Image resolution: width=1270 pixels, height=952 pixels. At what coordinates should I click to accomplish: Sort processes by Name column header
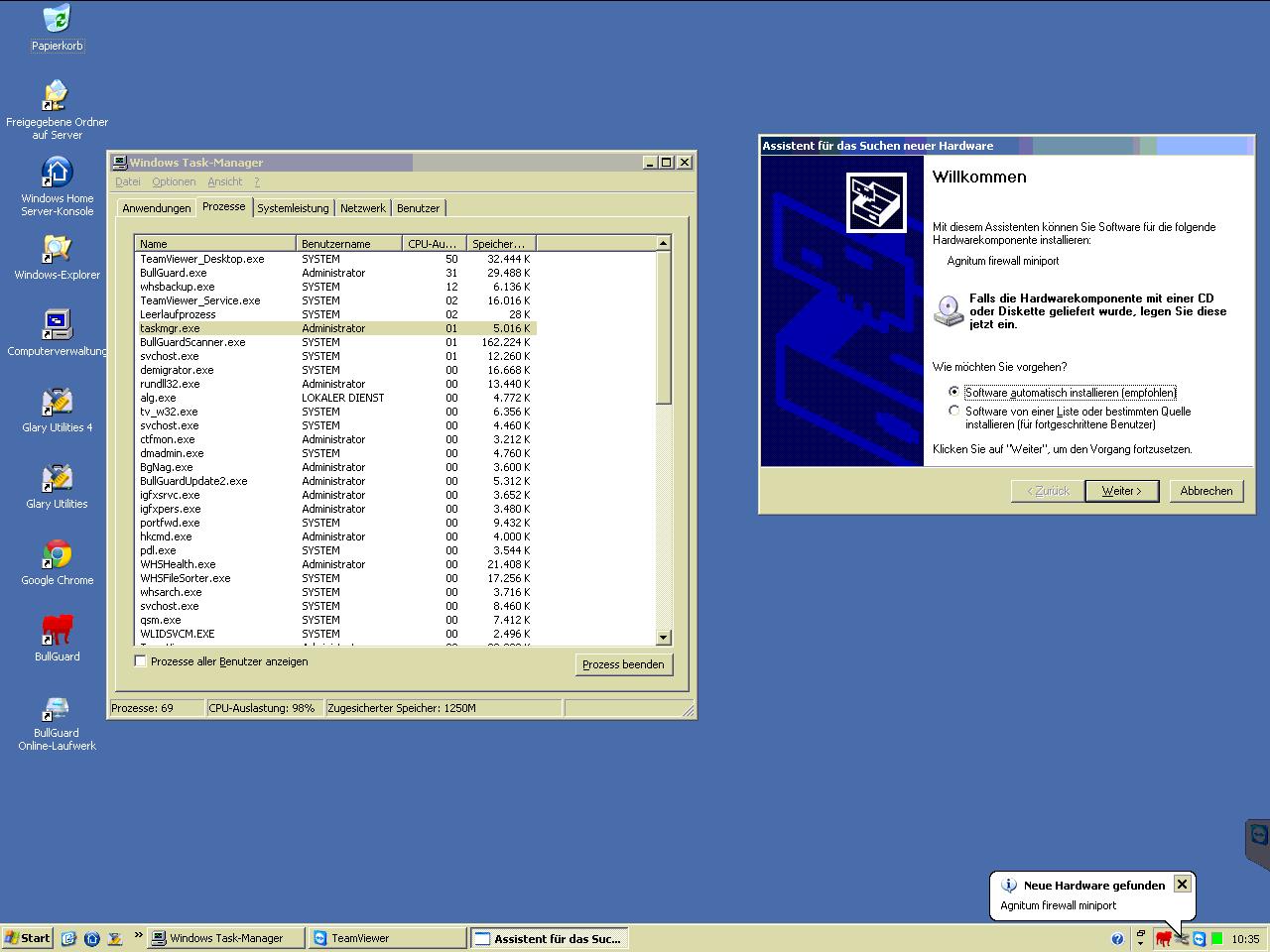click(215, 243)
